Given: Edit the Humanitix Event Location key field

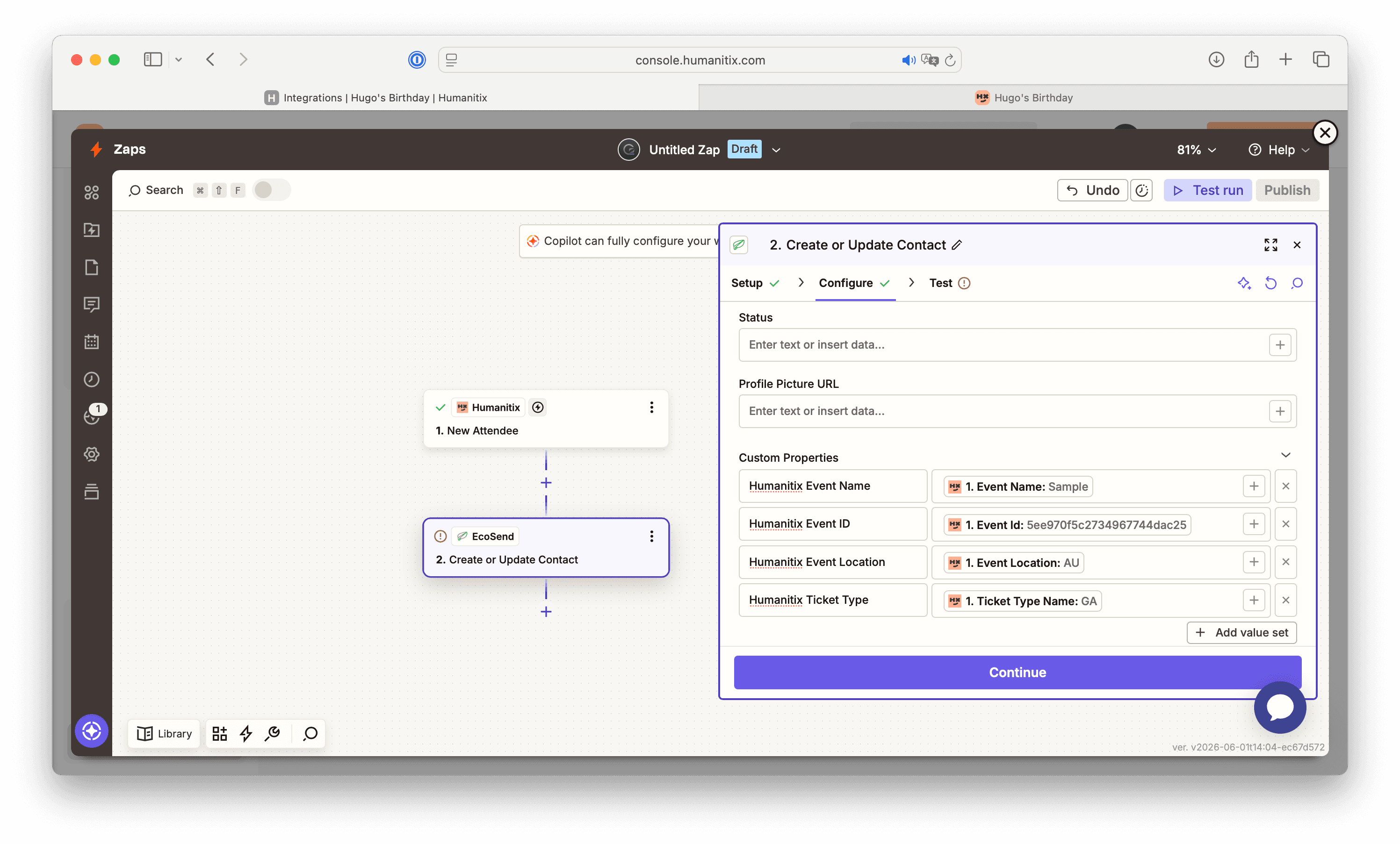Looking at the screenshot, I should tap(833, 562).
